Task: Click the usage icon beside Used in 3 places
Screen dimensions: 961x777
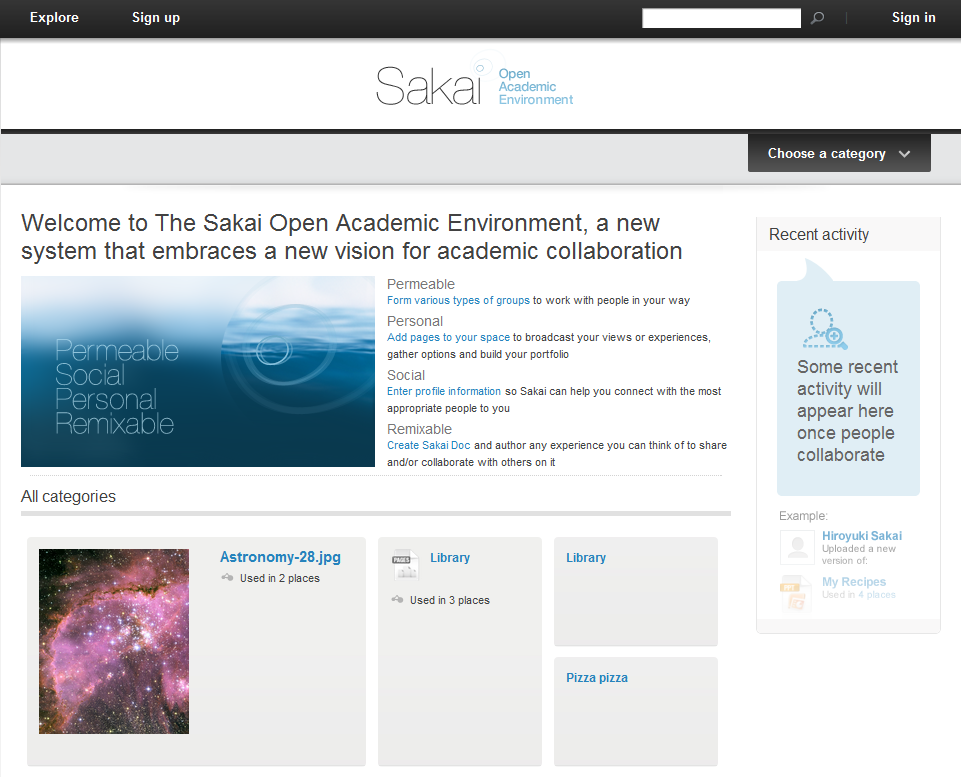Action: click(x=398, y=600)
